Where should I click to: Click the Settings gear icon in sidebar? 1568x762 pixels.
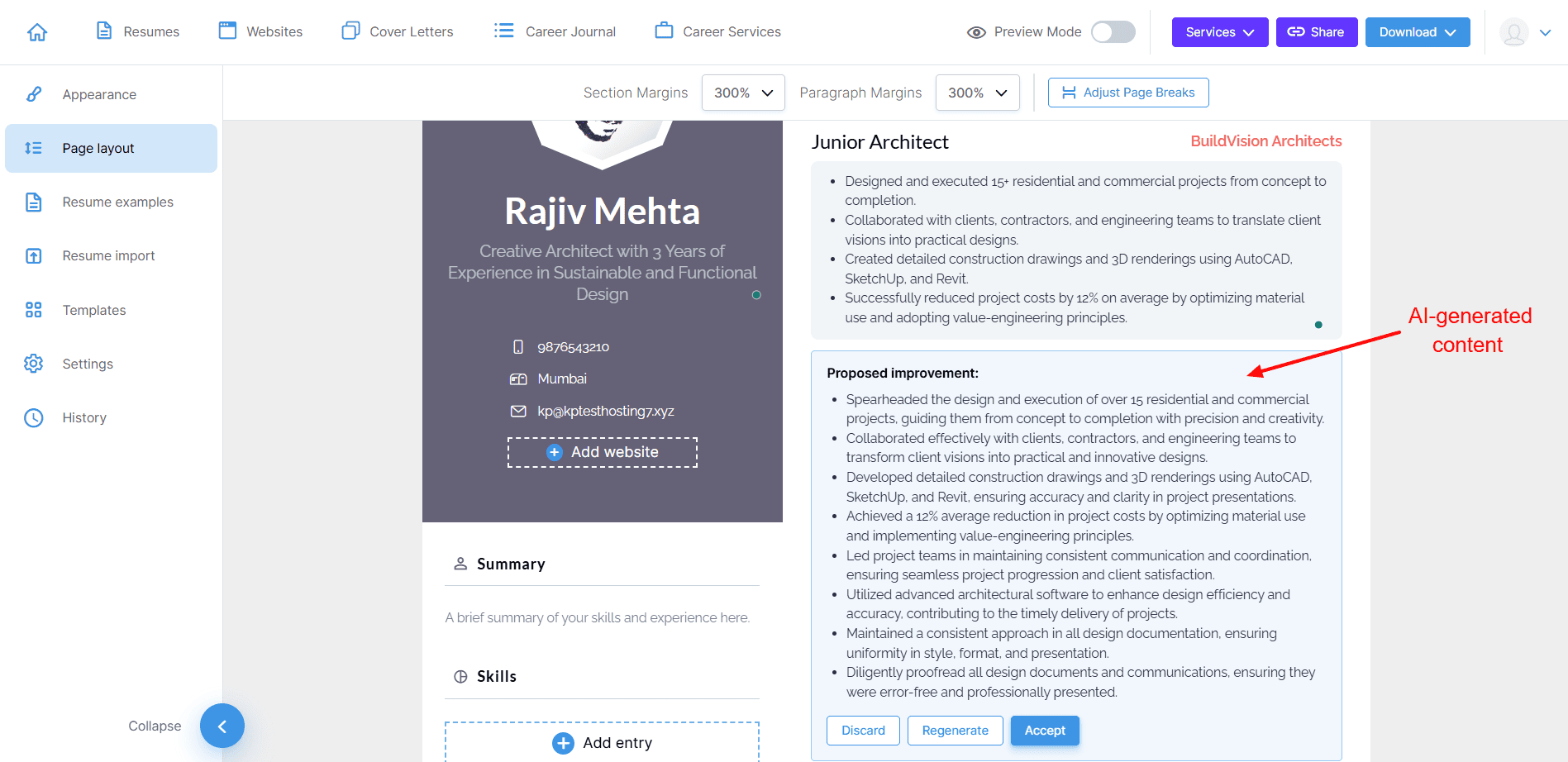pyautogui.click(x=34, y=364)
